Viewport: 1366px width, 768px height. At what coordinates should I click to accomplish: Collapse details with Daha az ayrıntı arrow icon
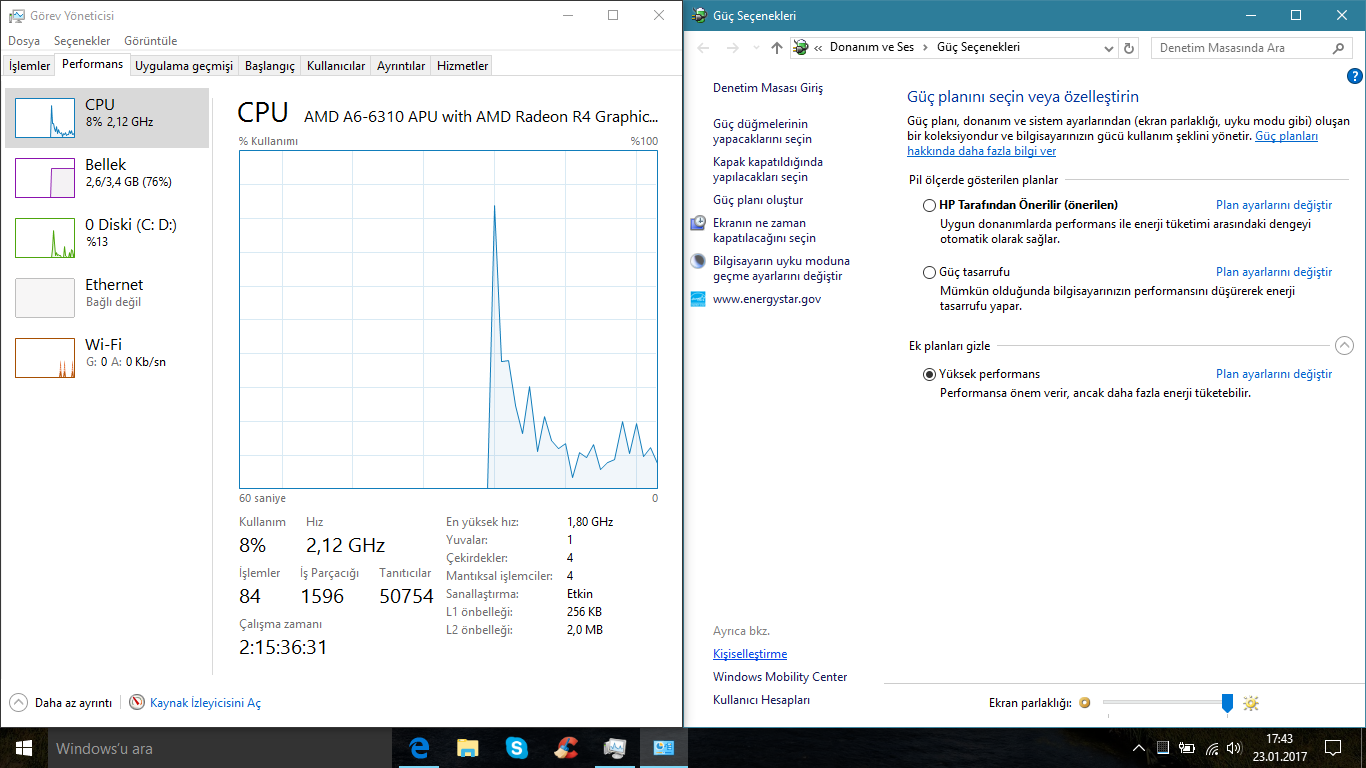[x=18, y=703]
